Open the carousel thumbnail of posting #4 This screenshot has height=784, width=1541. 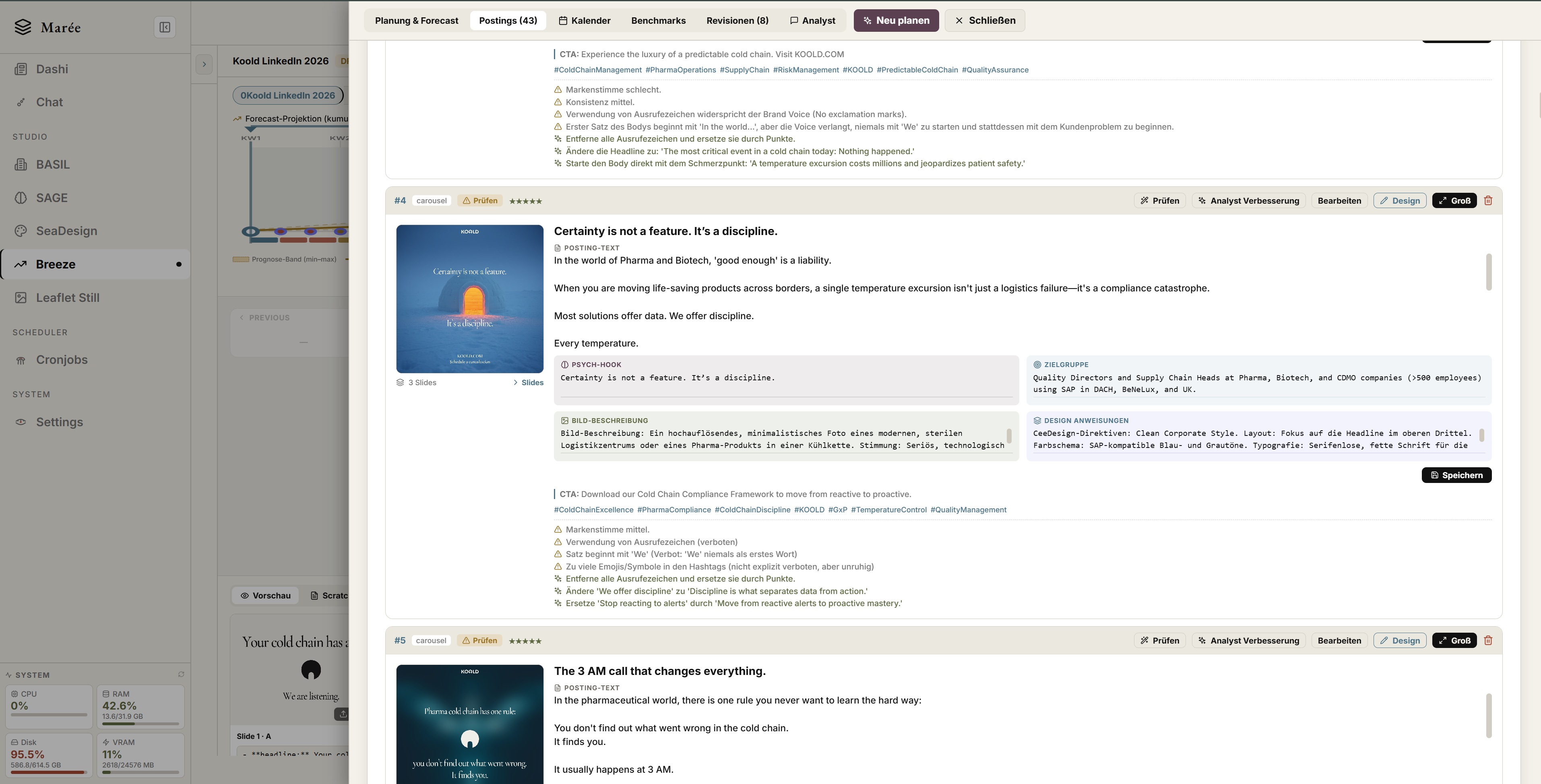click(470, 299)
